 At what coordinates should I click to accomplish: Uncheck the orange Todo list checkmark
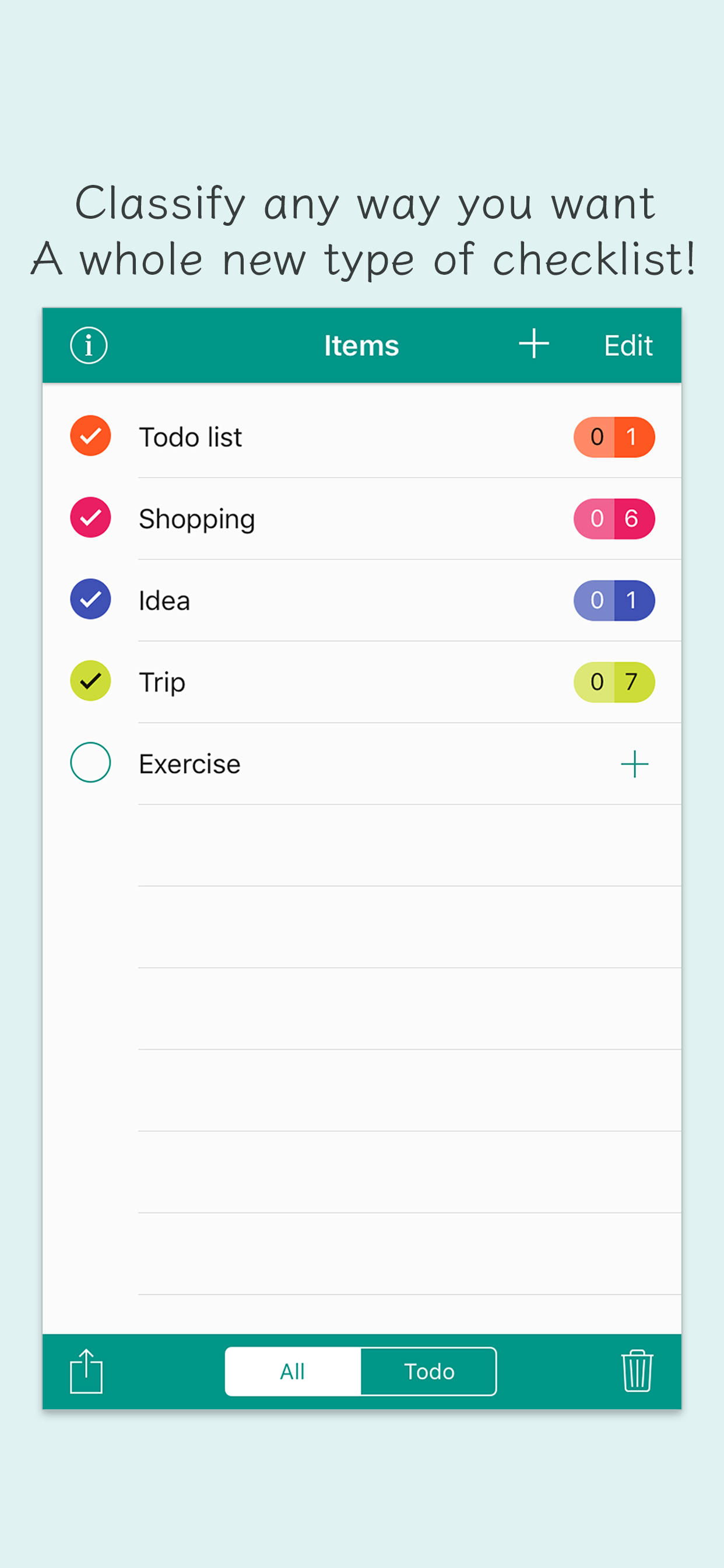91,436
